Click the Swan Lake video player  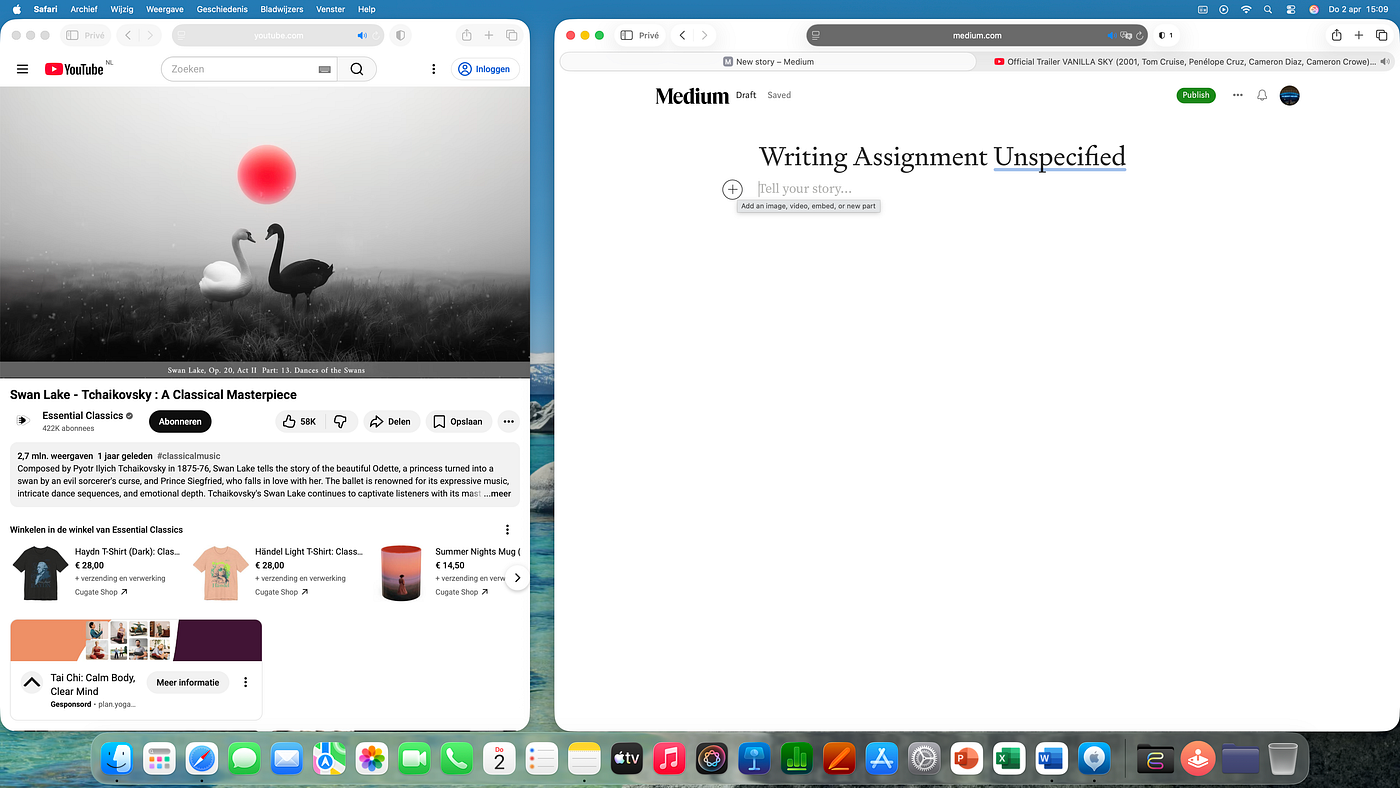(265, 232)
